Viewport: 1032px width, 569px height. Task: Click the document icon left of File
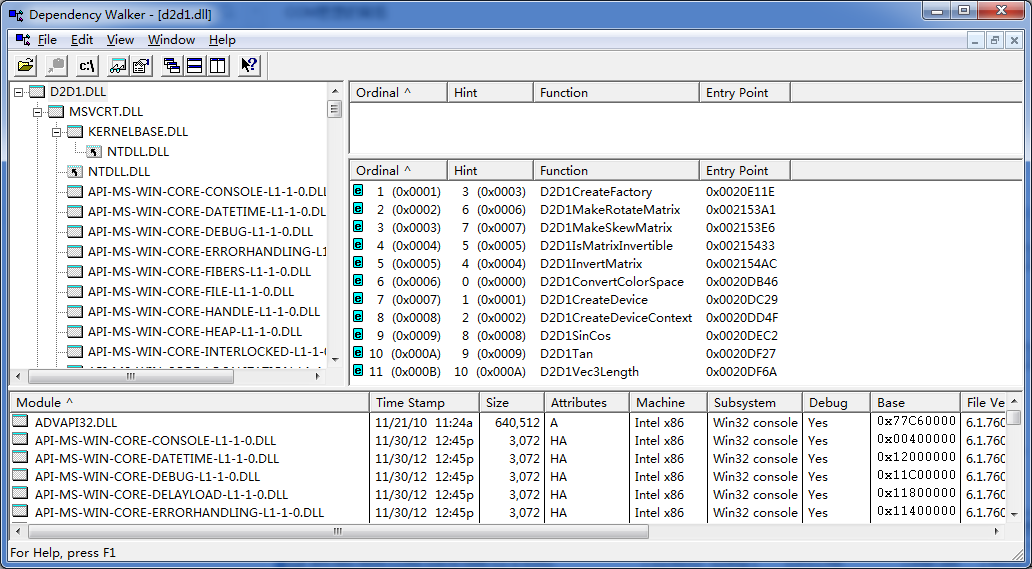pyautogui.click(x=23, y=39)
